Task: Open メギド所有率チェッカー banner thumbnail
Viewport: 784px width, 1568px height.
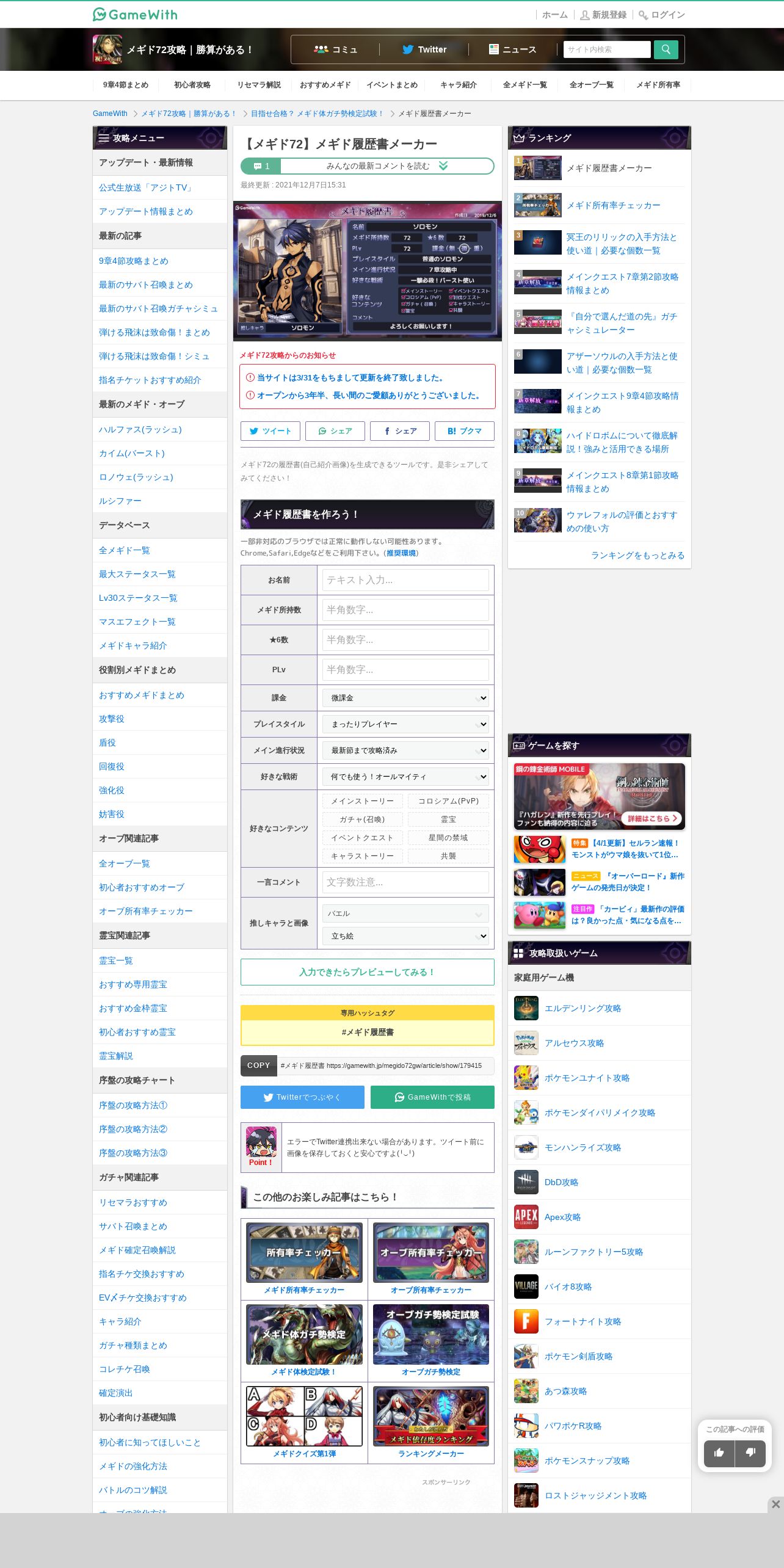Action: click(x=304, y=1252)
